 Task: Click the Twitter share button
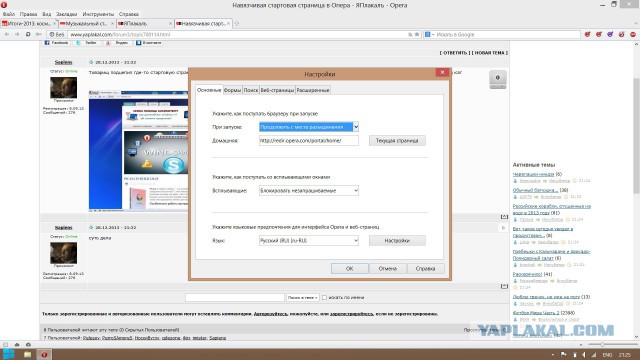[87, 42]
